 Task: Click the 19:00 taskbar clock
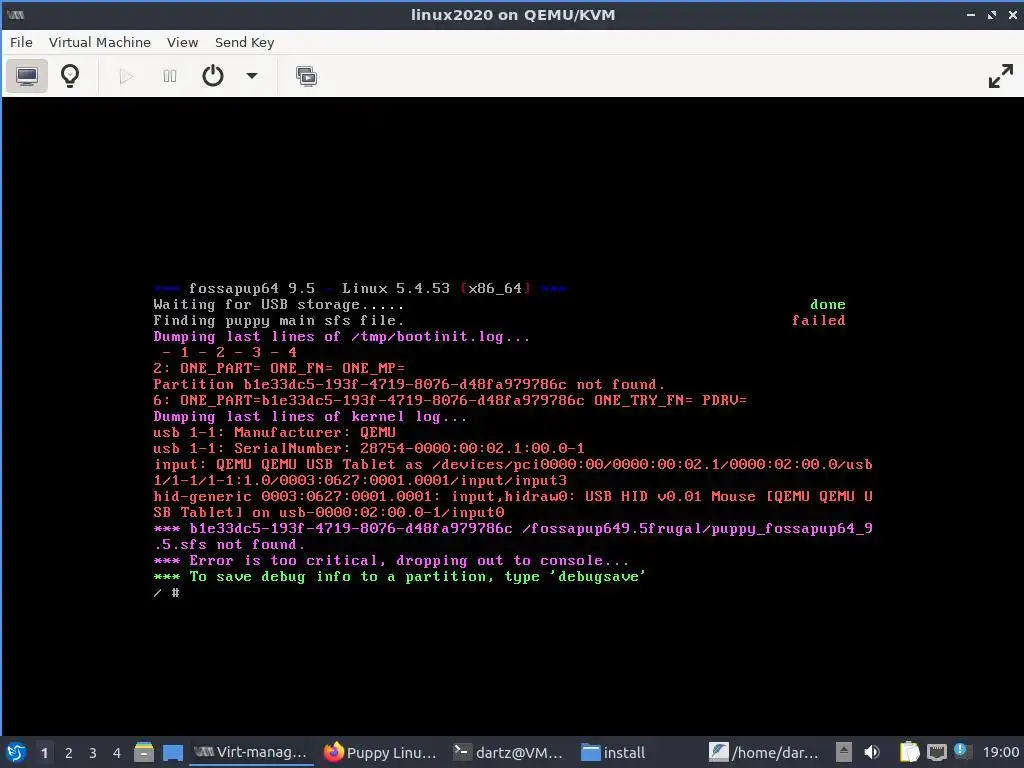point(1001,753)
